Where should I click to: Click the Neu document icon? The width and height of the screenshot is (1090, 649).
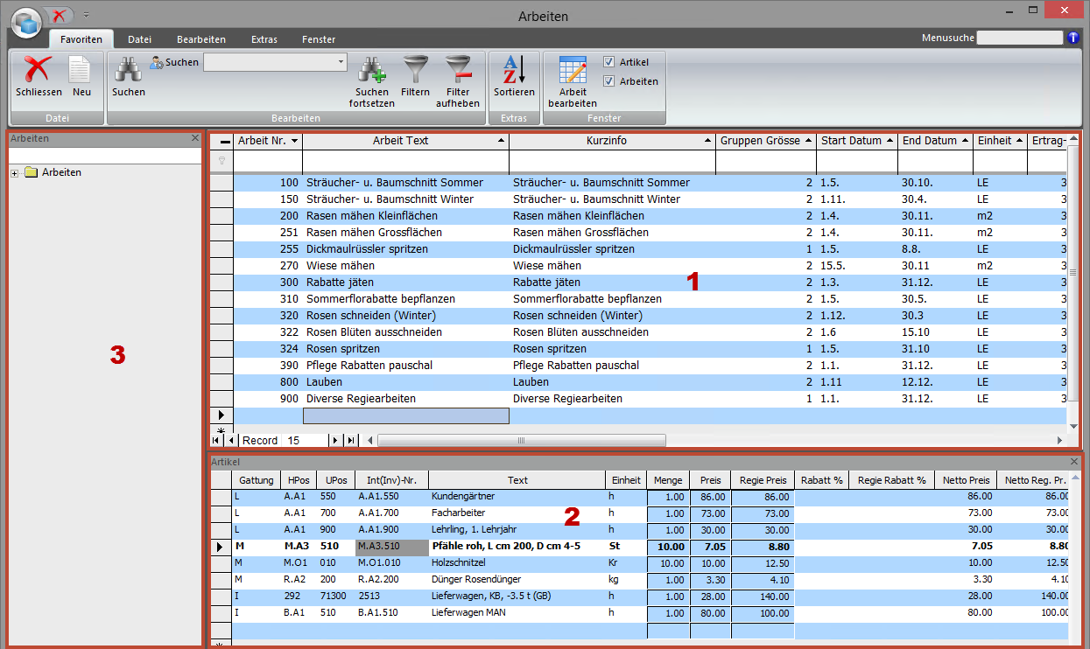pyautogui.click(x=80, y=71)
